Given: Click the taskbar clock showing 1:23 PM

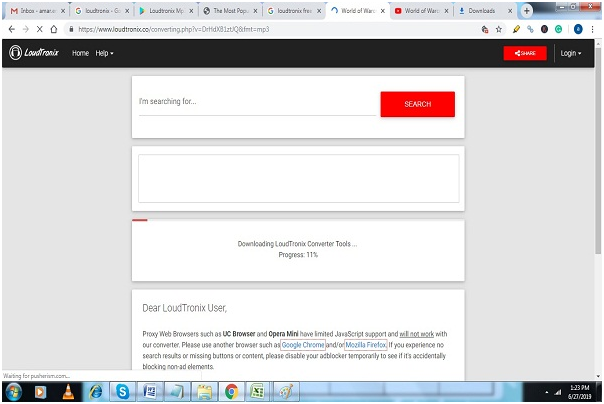Looking at the screenshot, I should [x=579, y=392].
